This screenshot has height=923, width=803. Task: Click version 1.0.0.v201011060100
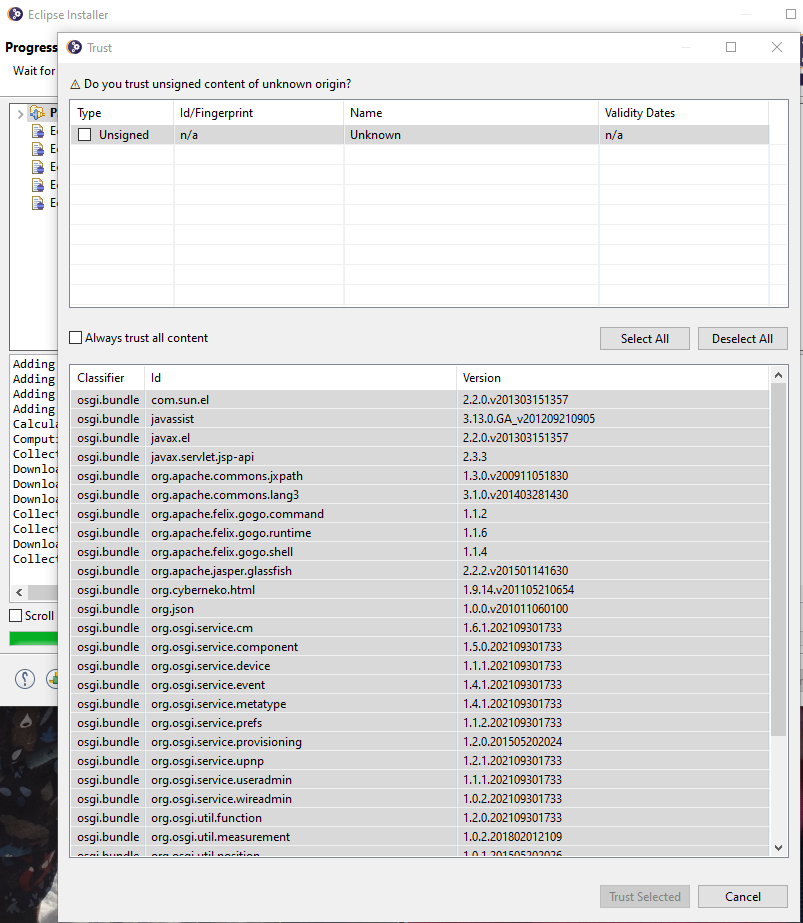pos(515,609)
